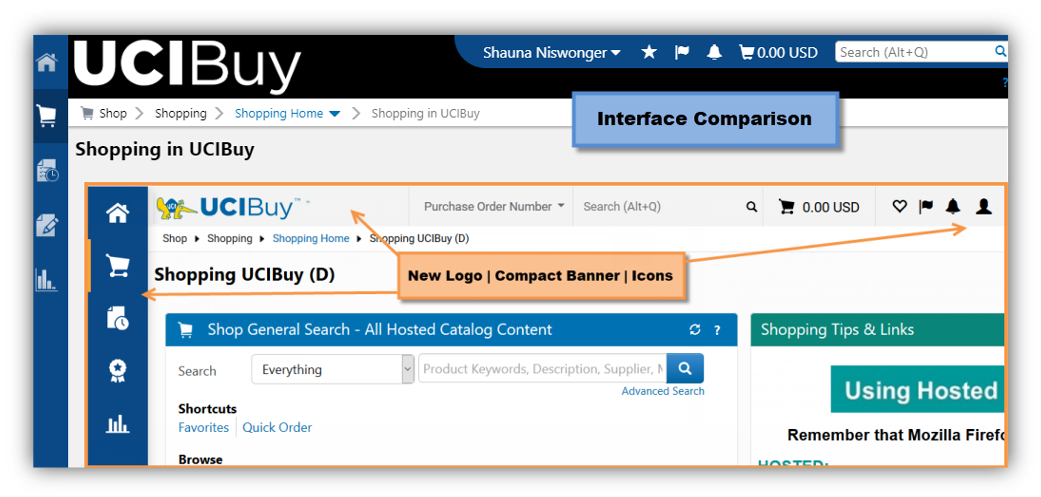The width and height of the screenshot is (1041, 497).
Task: Open the bar chart icon in new sidebar
Action: tap(118, 423)
